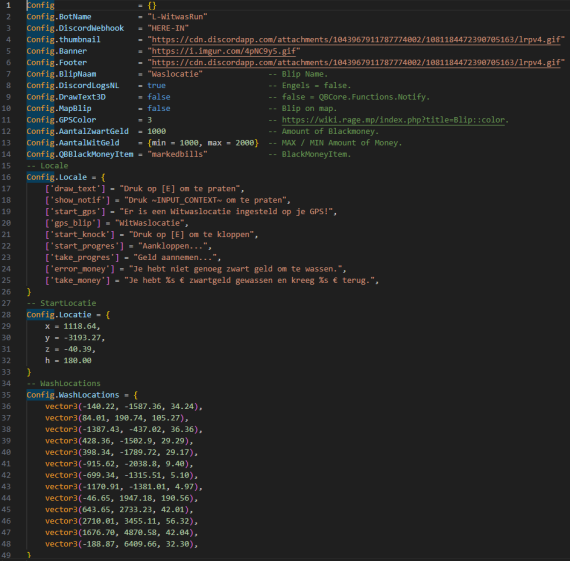Click the "Aankloppen..." string

(x=173, y=246)
